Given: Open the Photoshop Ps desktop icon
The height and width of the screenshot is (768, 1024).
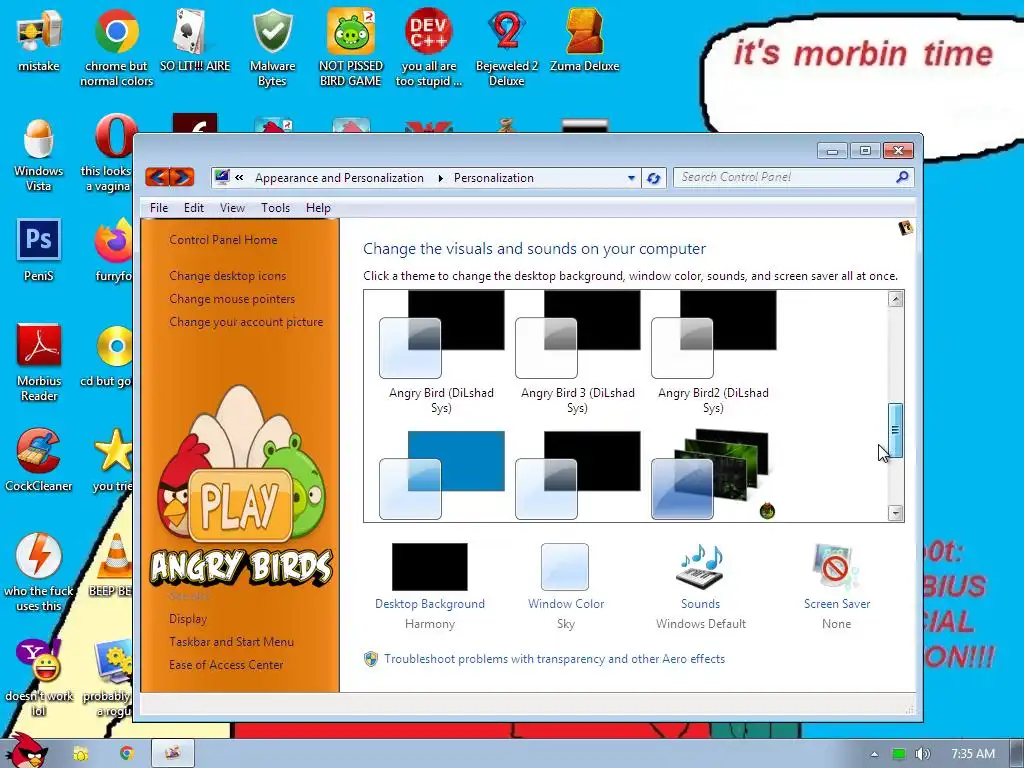Looking at the screenshot, I should coord(39,240).
